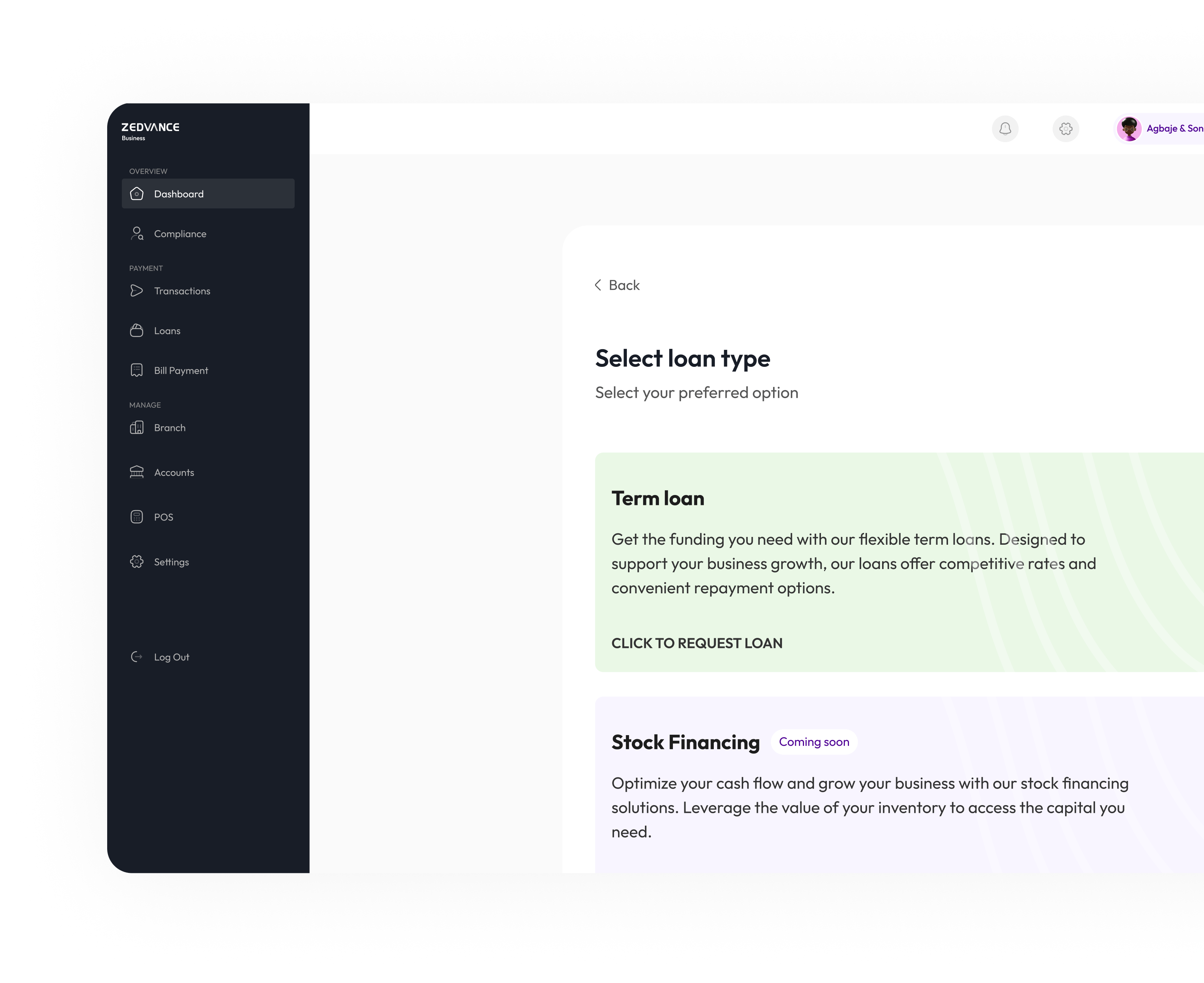1204x983 pixels.
Task: Open the Bill Payment menu item
Action: pos(181,370)
